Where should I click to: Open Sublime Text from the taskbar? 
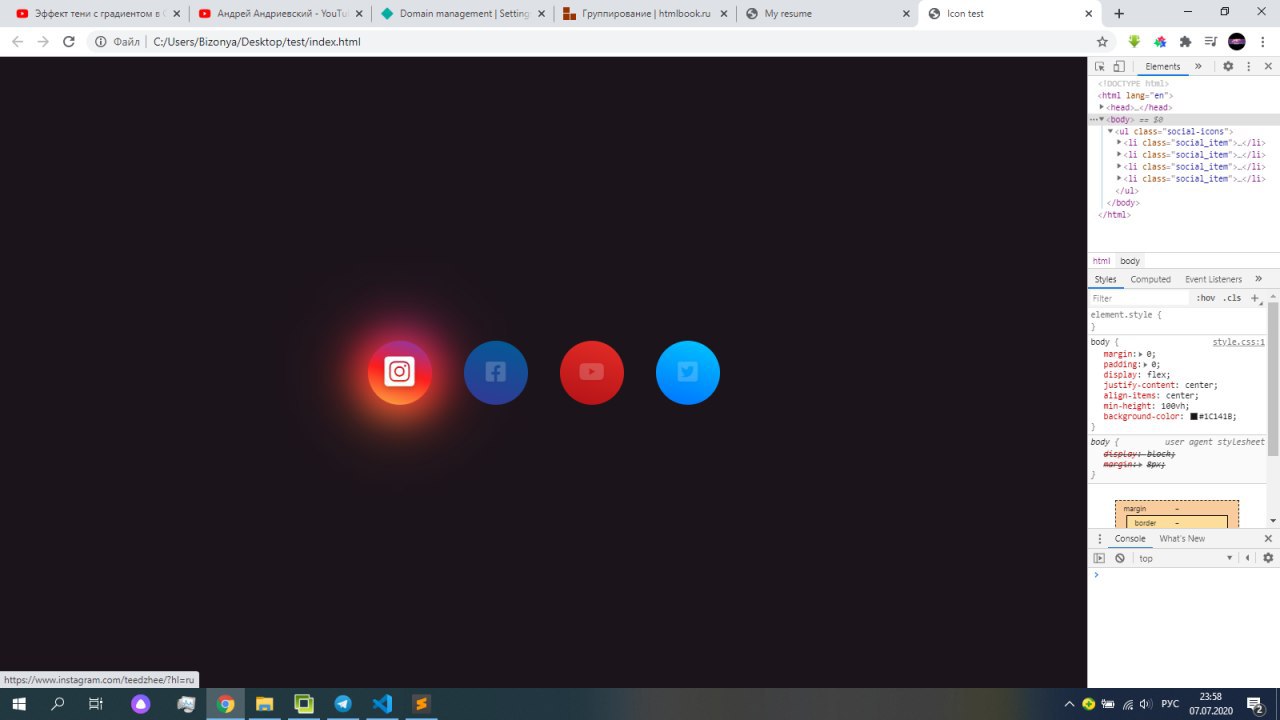[x=421, y=704]
